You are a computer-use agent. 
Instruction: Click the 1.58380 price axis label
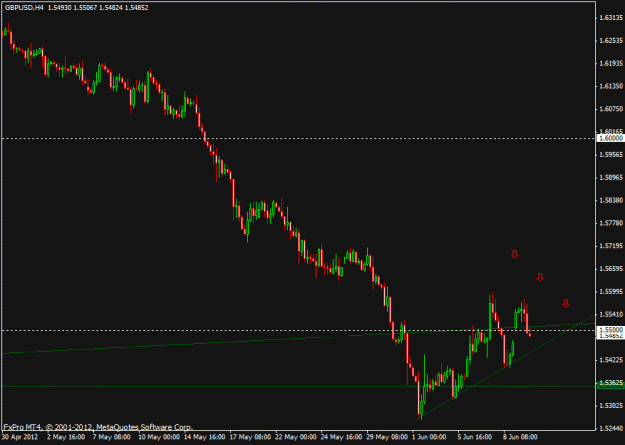pos(611,200)
